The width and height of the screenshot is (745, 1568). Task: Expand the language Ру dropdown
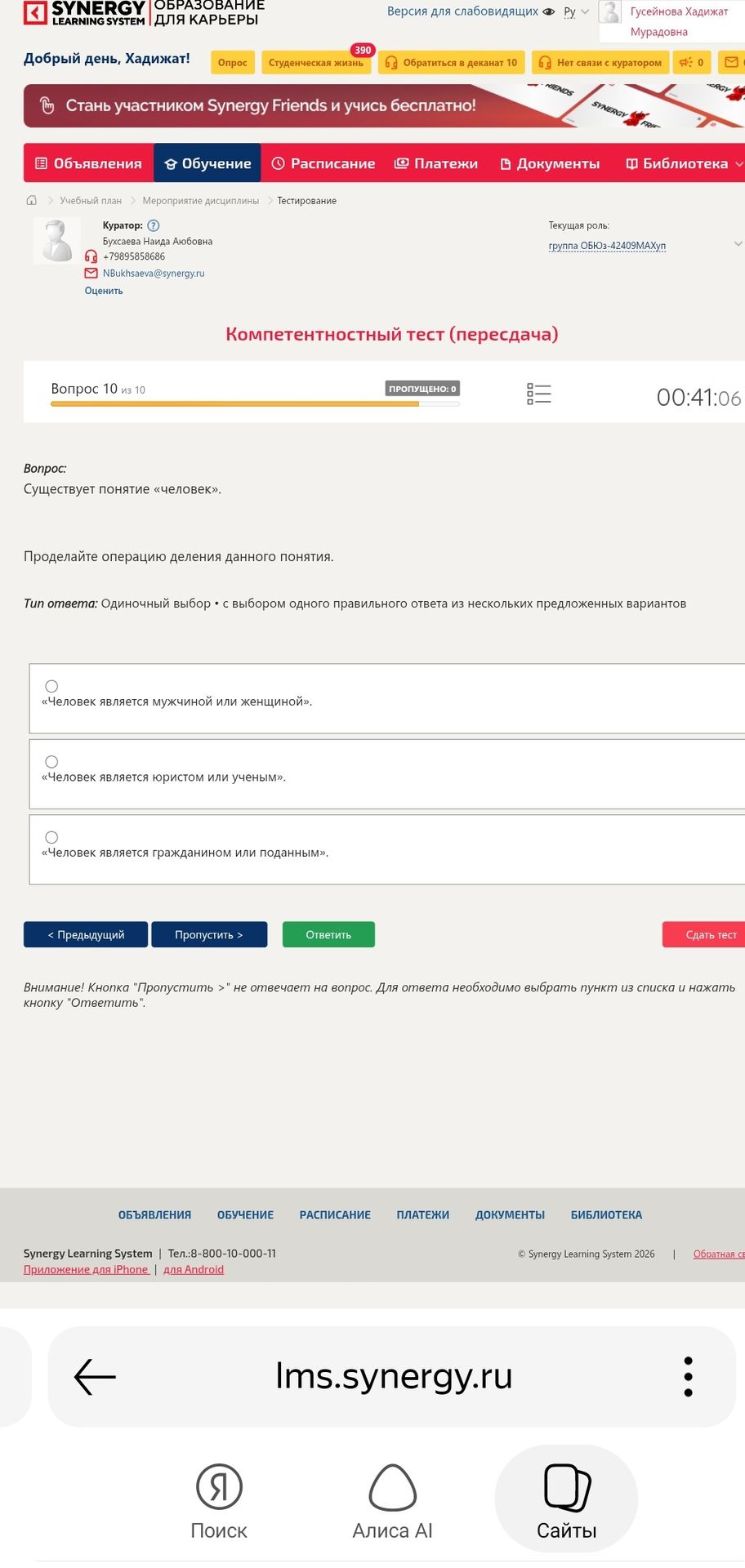(x=576, y=11)
